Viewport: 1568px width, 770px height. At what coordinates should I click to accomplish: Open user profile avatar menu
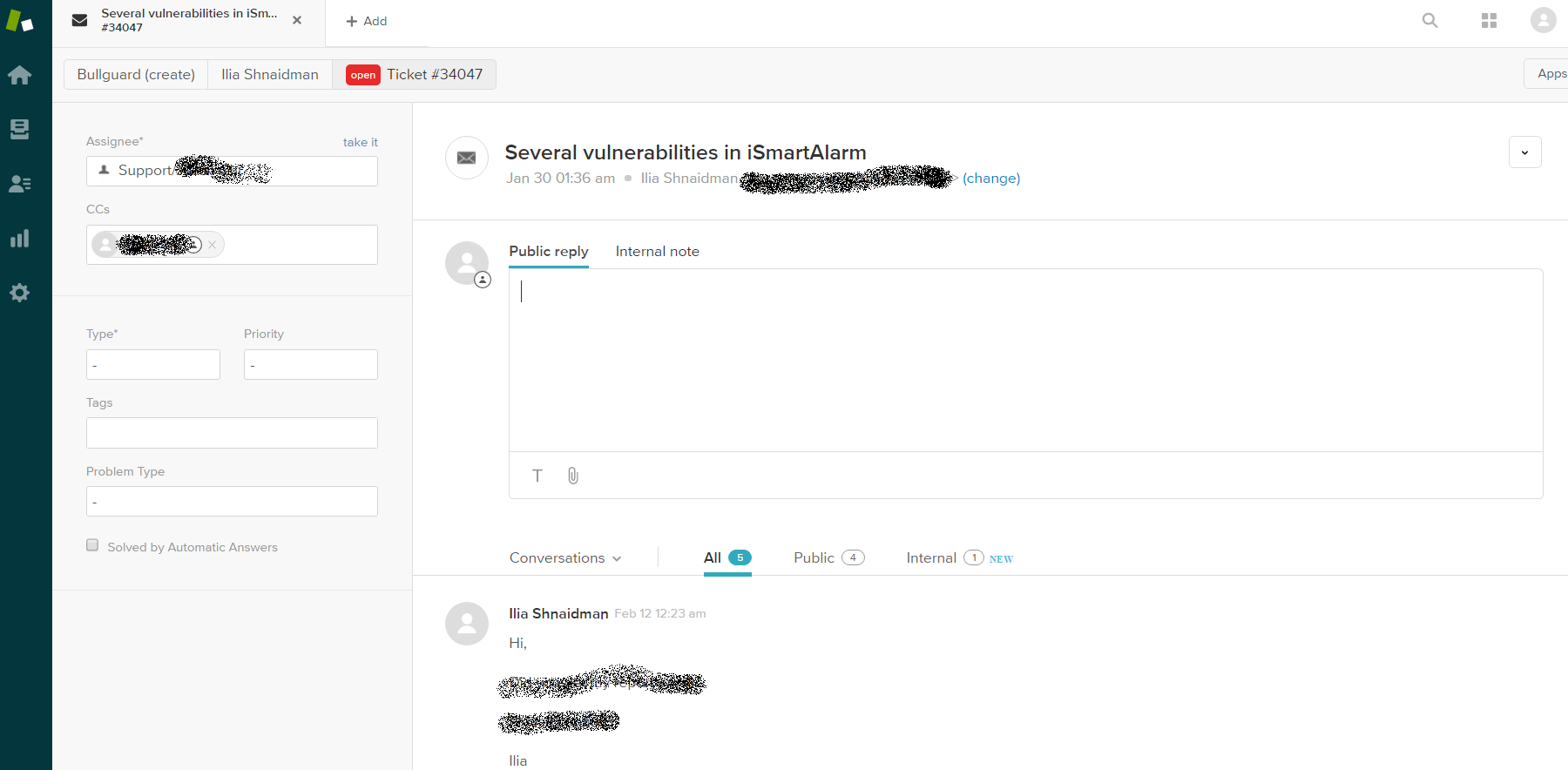point(1543,20)
